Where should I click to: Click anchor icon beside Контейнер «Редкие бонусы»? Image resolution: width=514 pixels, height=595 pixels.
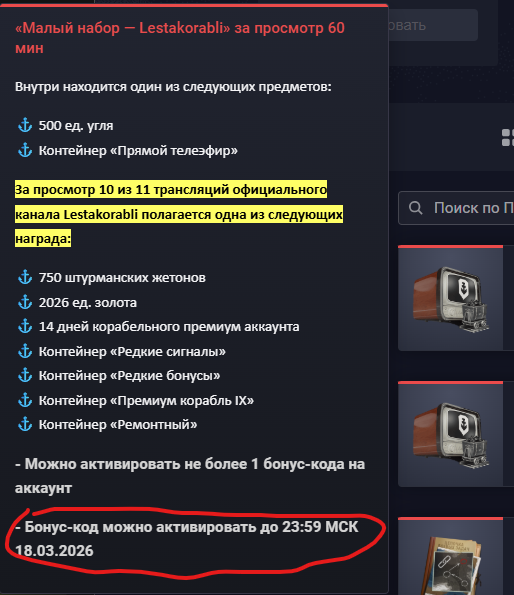click(25, 375)
